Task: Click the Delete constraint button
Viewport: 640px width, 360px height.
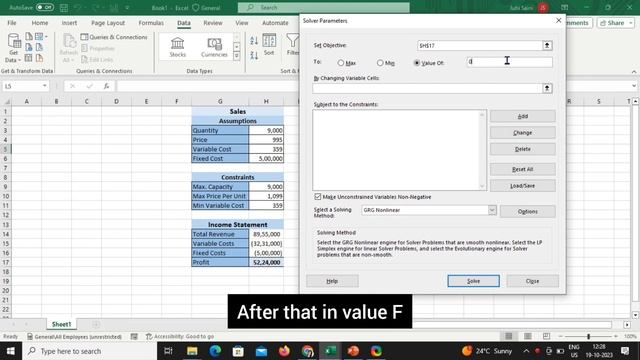Action: pos(522,149)
